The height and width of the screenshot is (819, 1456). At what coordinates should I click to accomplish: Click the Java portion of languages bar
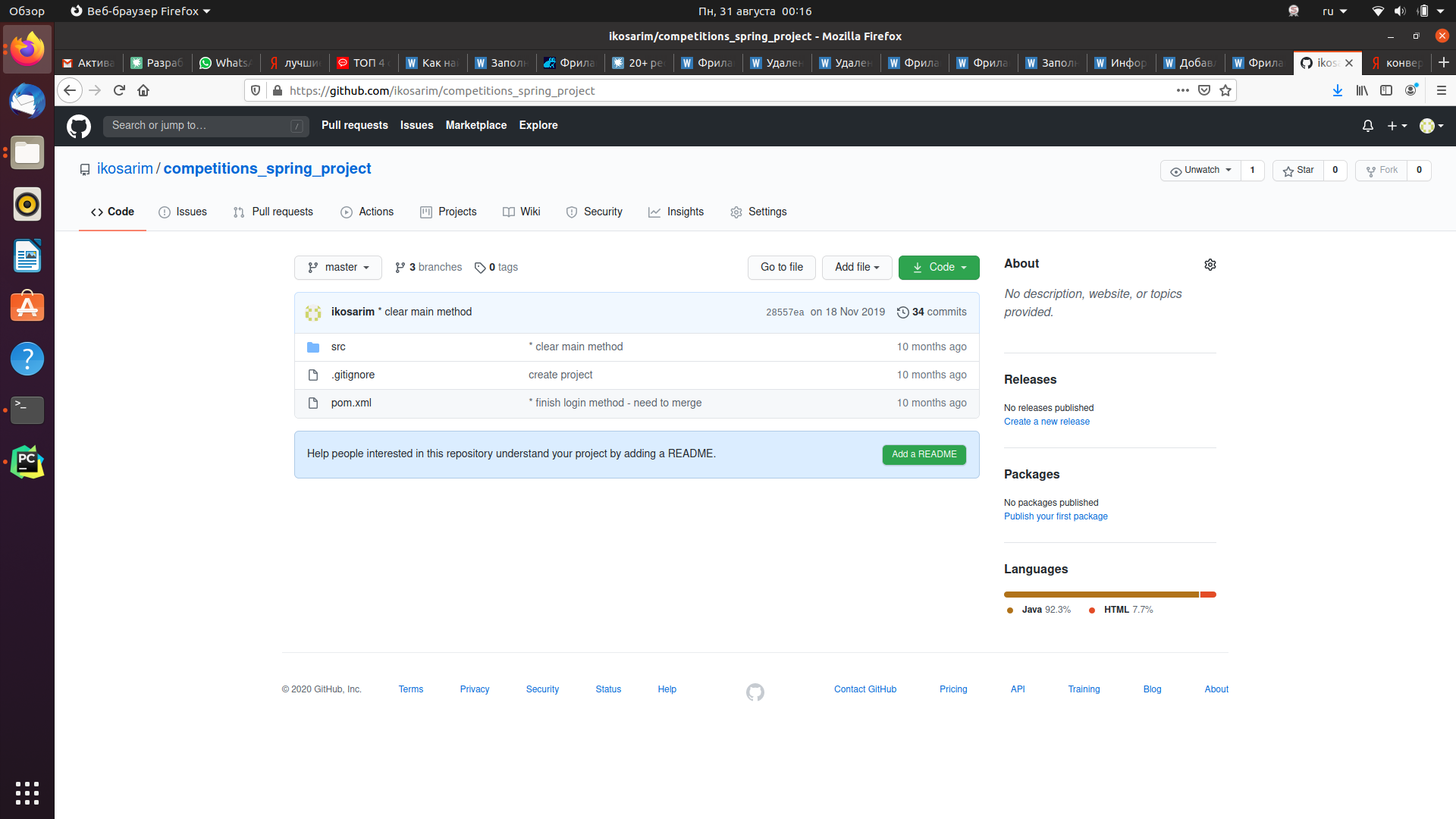pos(1101,595)
